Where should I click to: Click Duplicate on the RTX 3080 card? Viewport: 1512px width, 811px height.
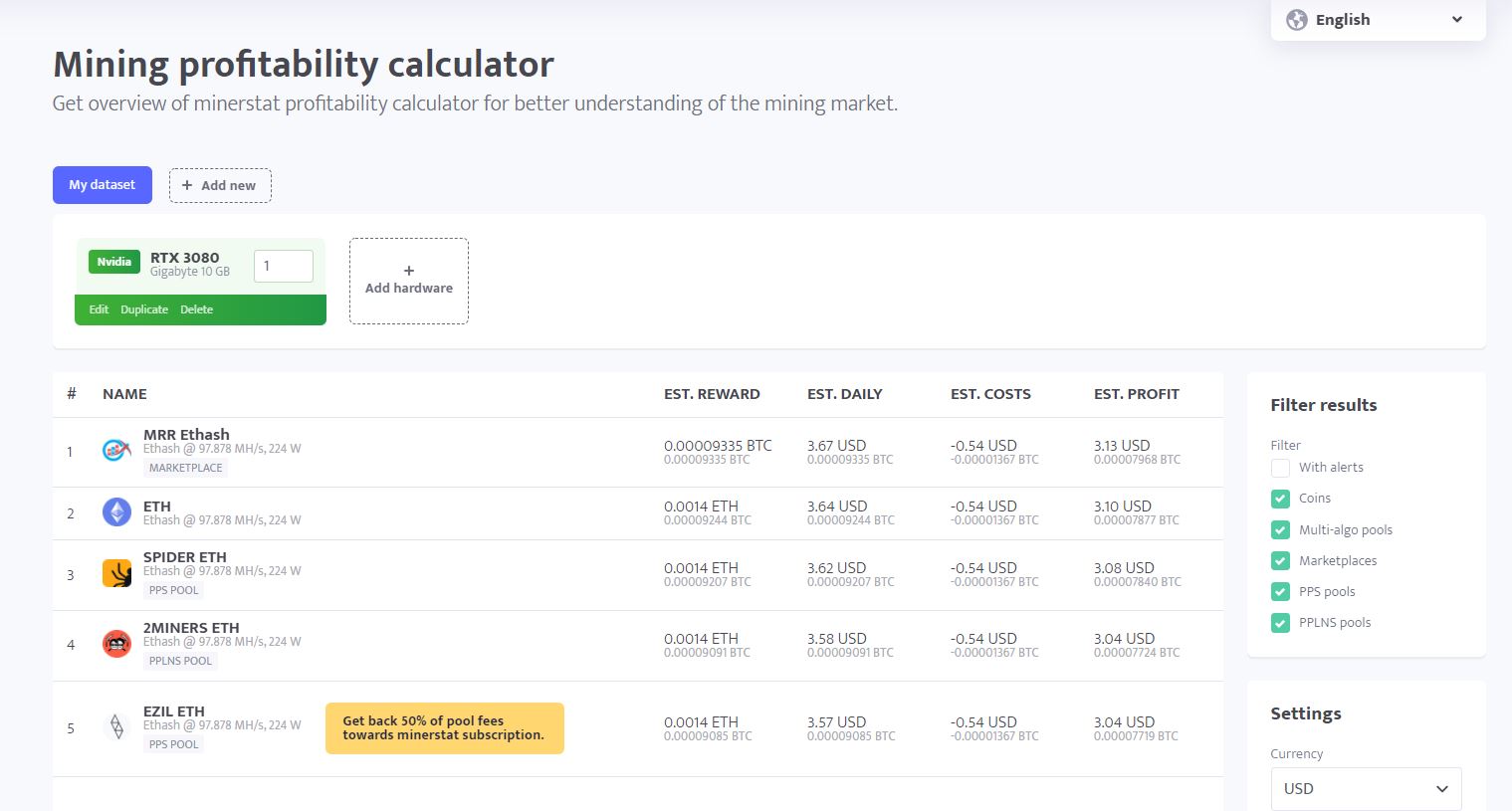coord(144,309)
